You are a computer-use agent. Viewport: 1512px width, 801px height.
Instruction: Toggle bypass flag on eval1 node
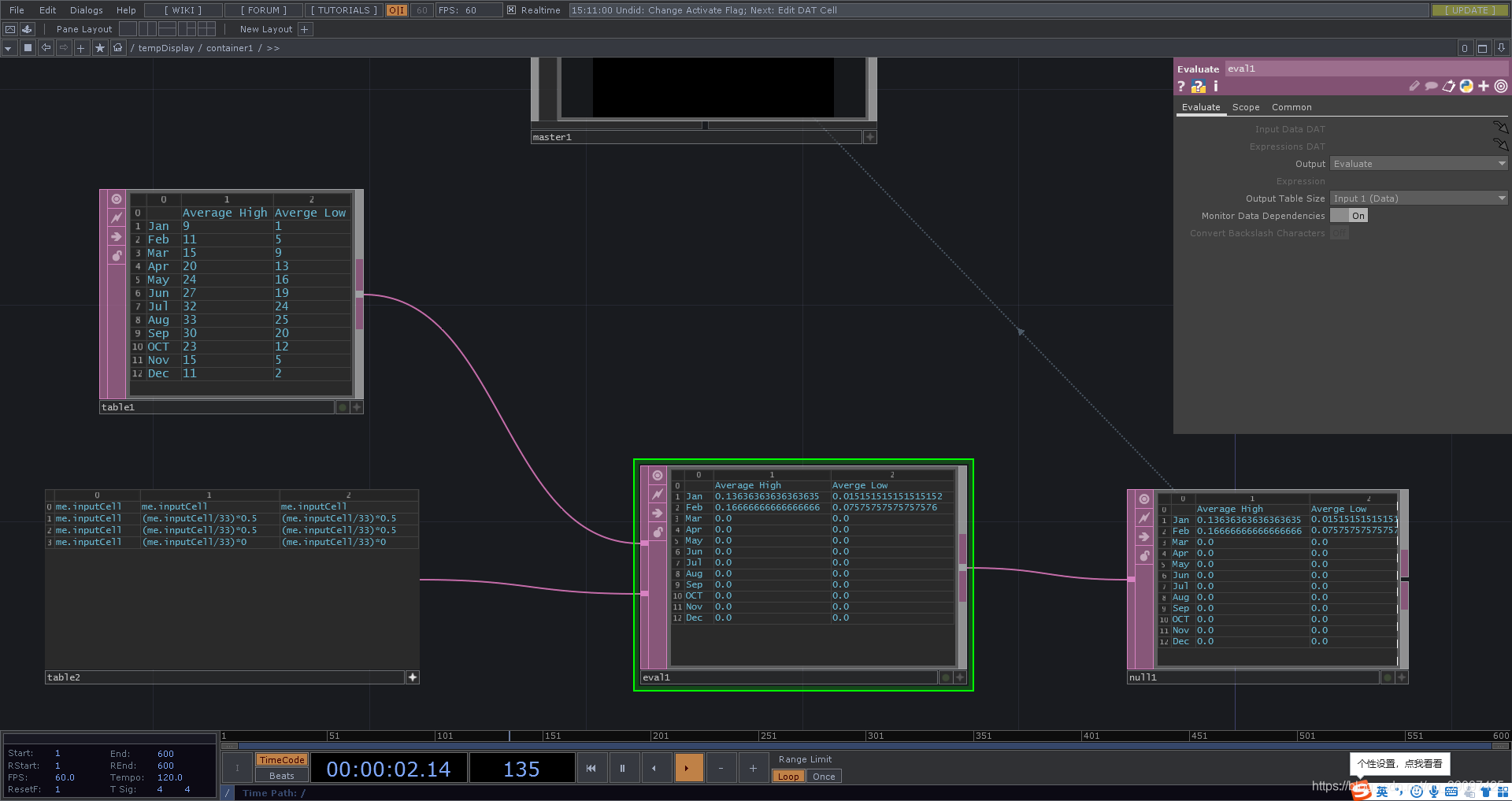point(658,494)
